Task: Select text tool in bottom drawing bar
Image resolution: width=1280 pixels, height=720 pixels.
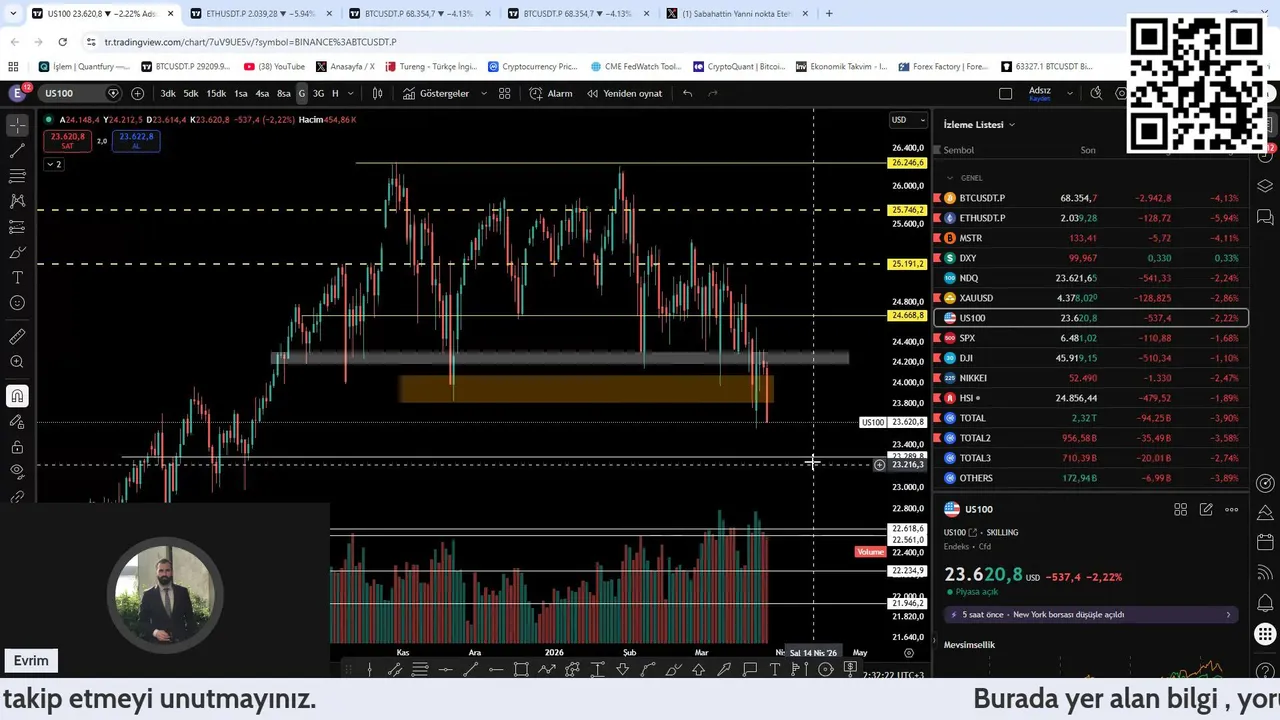Action: click(x=775, y=669)
